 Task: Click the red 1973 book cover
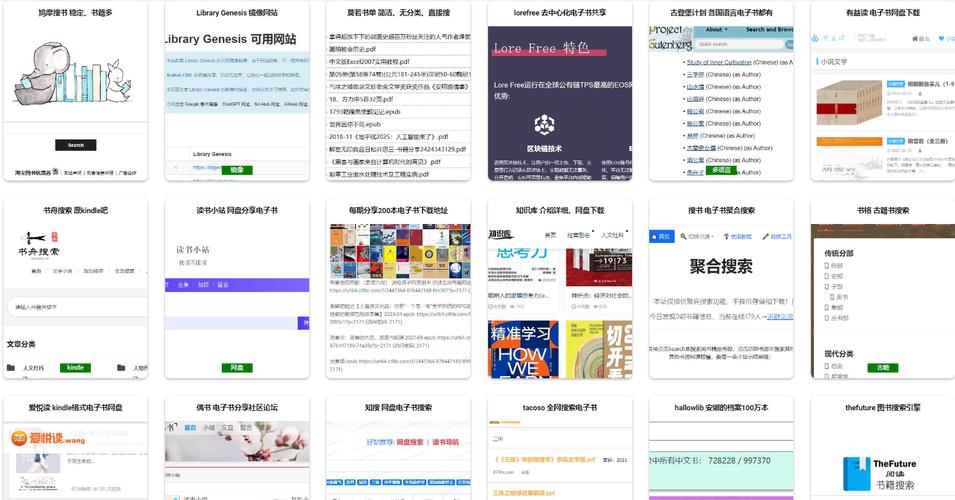coord(599,267)
